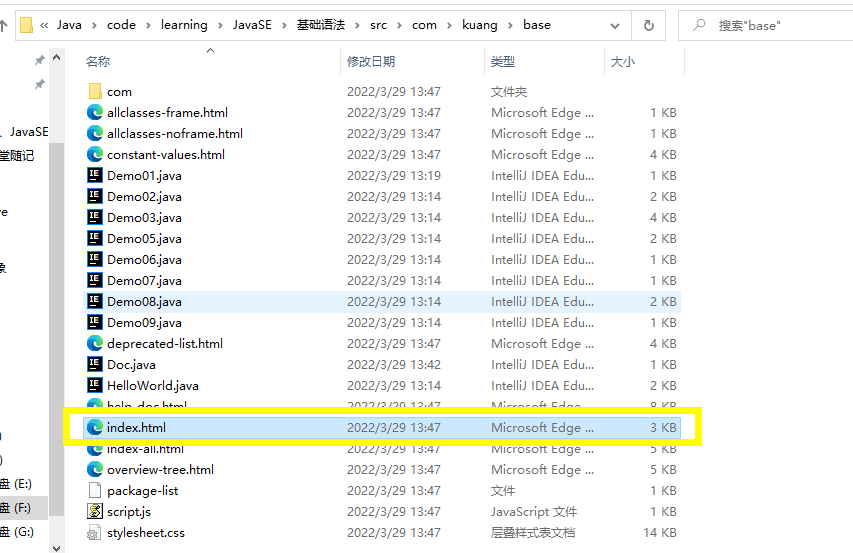Navigate to the kuang breadcrumb folder
The height and width of the screenshot is (553, 853).
coord(480,25)
